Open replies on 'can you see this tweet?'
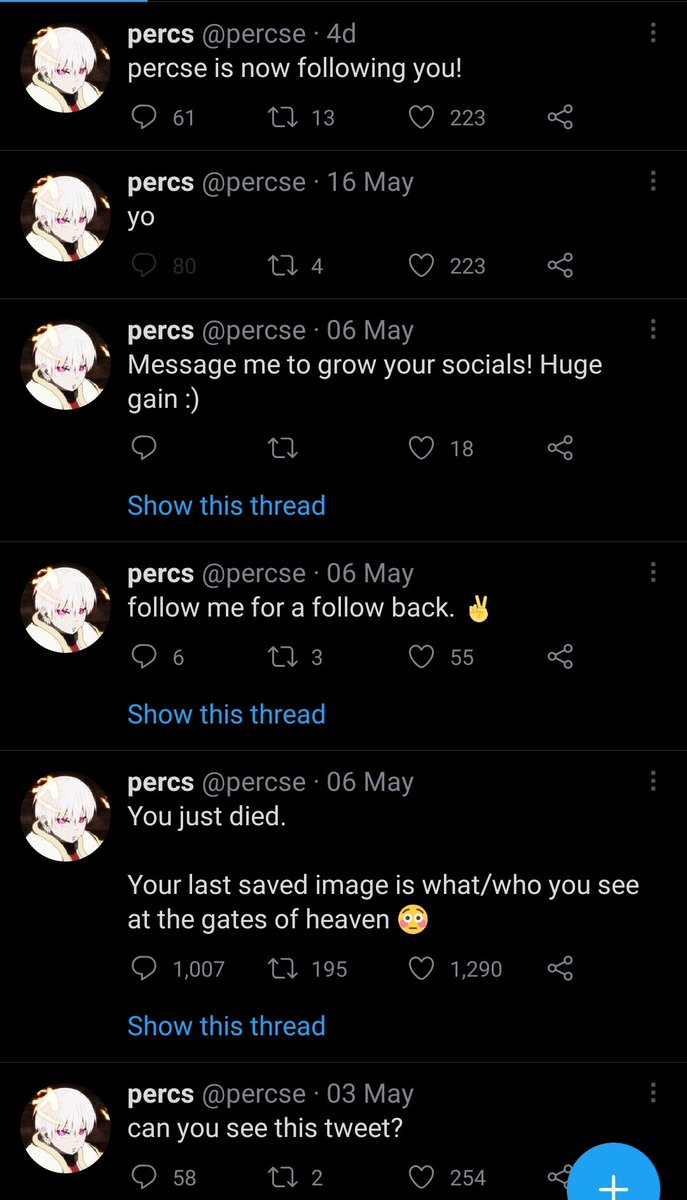 145,1178
